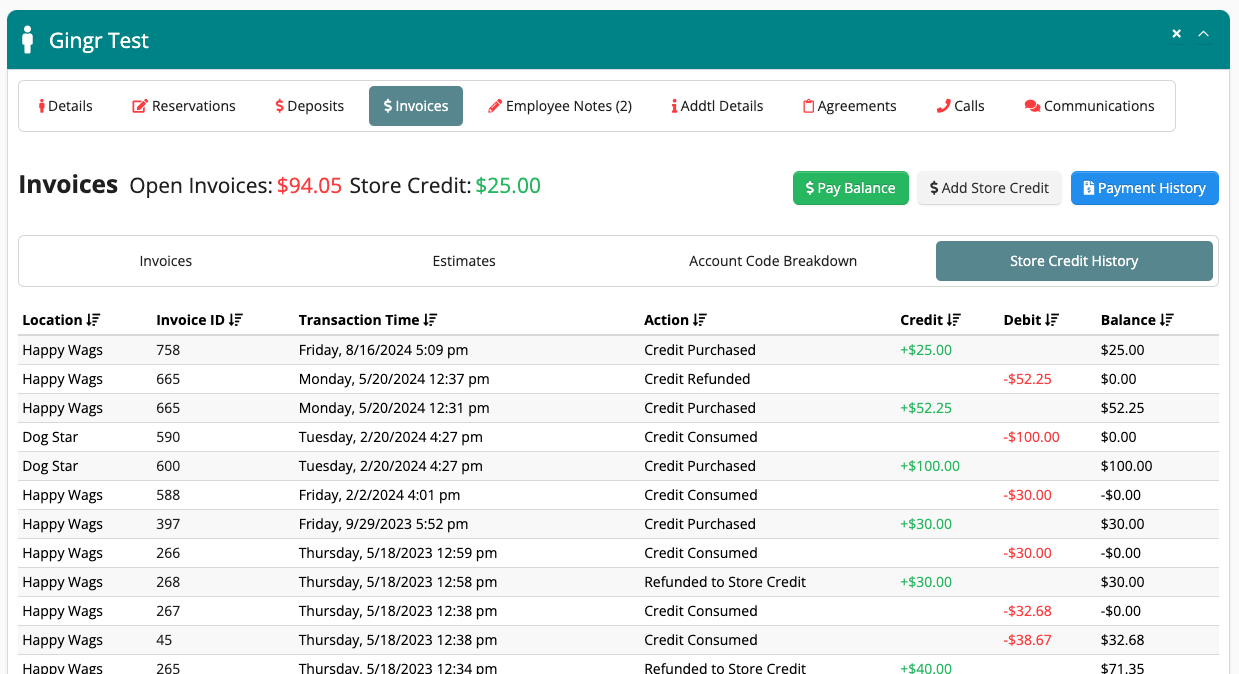Click the pet owner icon in the teal header
Viewport: 1239px width, 674px height.
pyautogui.click(x=28, y=38)
